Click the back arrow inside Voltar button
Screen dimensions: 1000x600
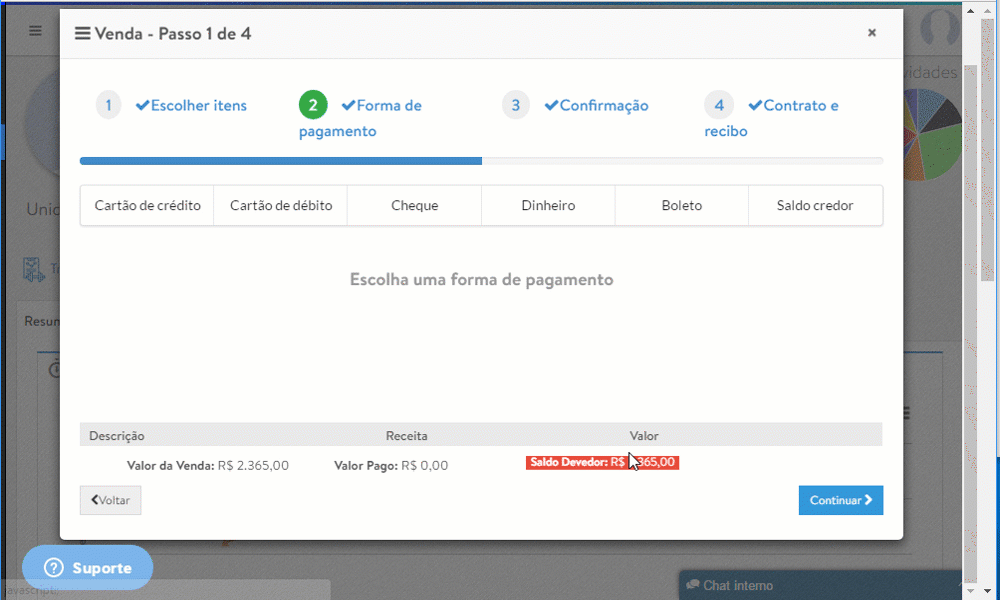tap(93, 500)
